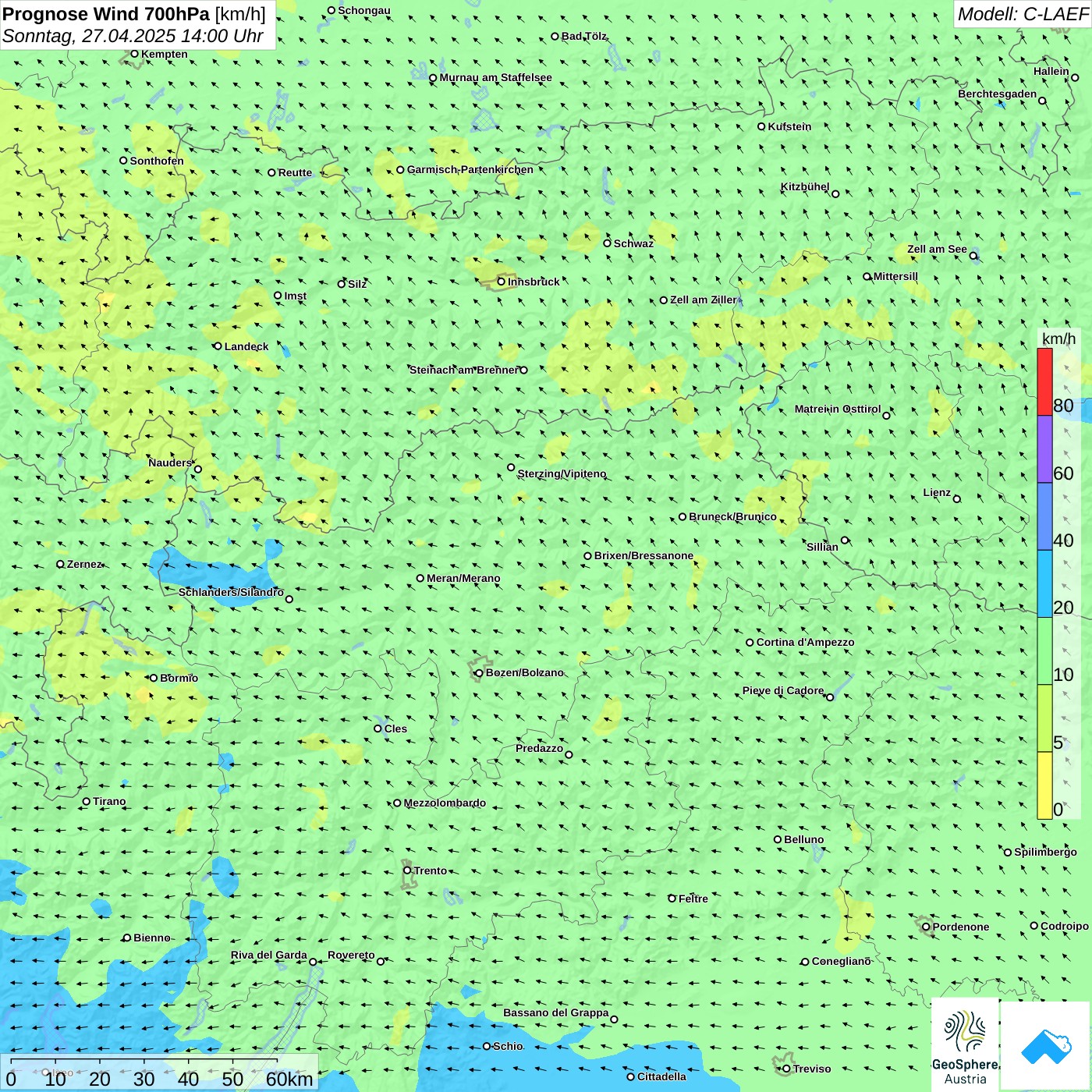Click the 'Bruneck/Brunico' label

pos(732,516)
